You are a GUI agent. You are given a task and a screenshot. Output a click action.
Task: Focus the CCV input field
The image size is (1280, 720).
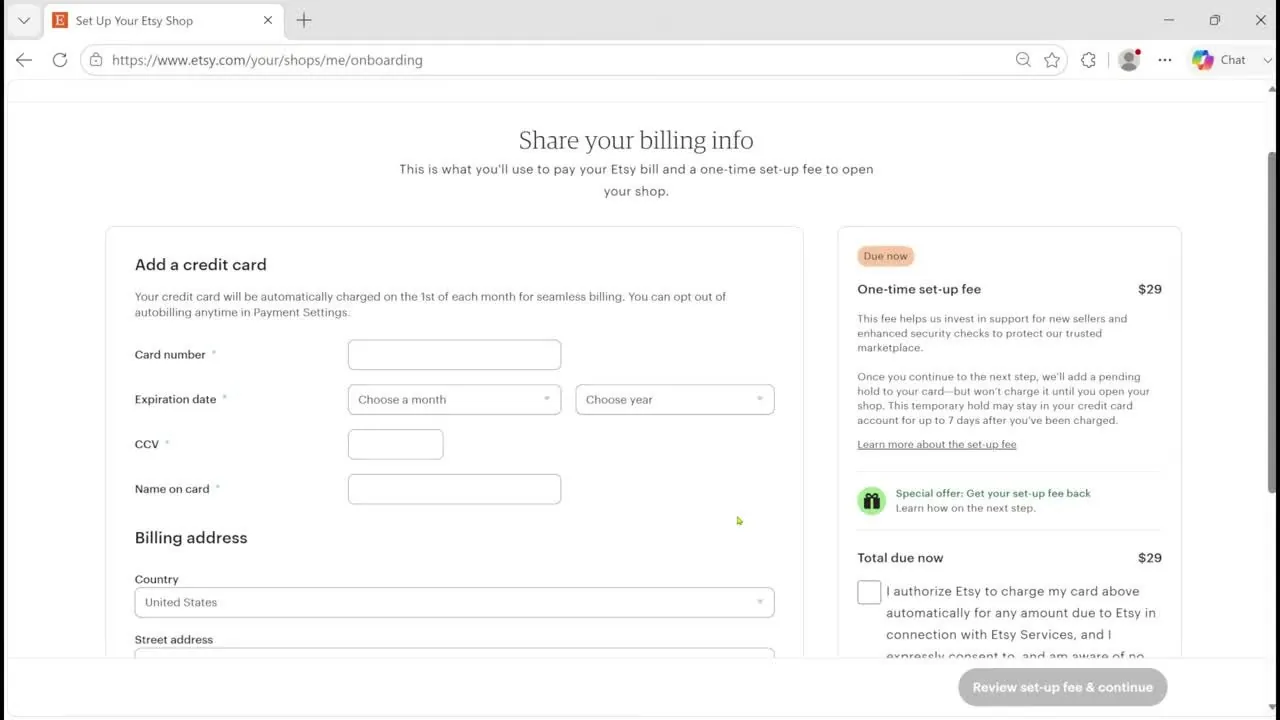click(x=395, y=445)
